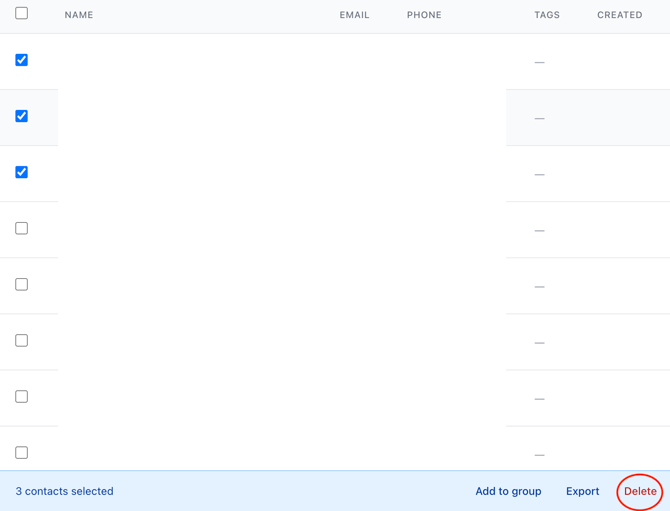670x511 pixels.
Task: Export the selected contacts
Action: pyautogui.click(x=582, y=491)
